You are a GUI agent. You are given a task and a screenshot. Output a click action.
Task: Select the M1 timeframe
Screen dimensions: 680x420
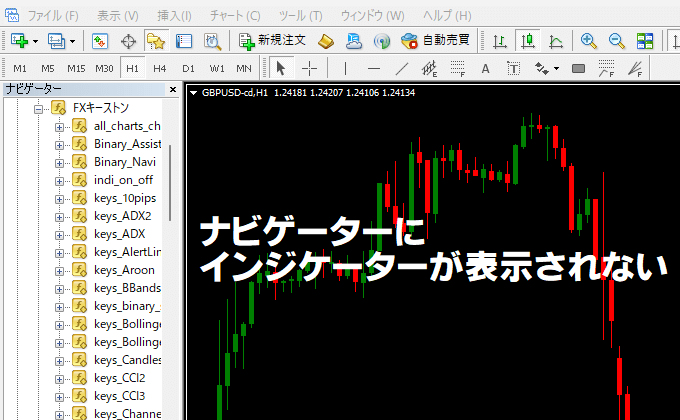pyautogui.click(x=20, y=69)
